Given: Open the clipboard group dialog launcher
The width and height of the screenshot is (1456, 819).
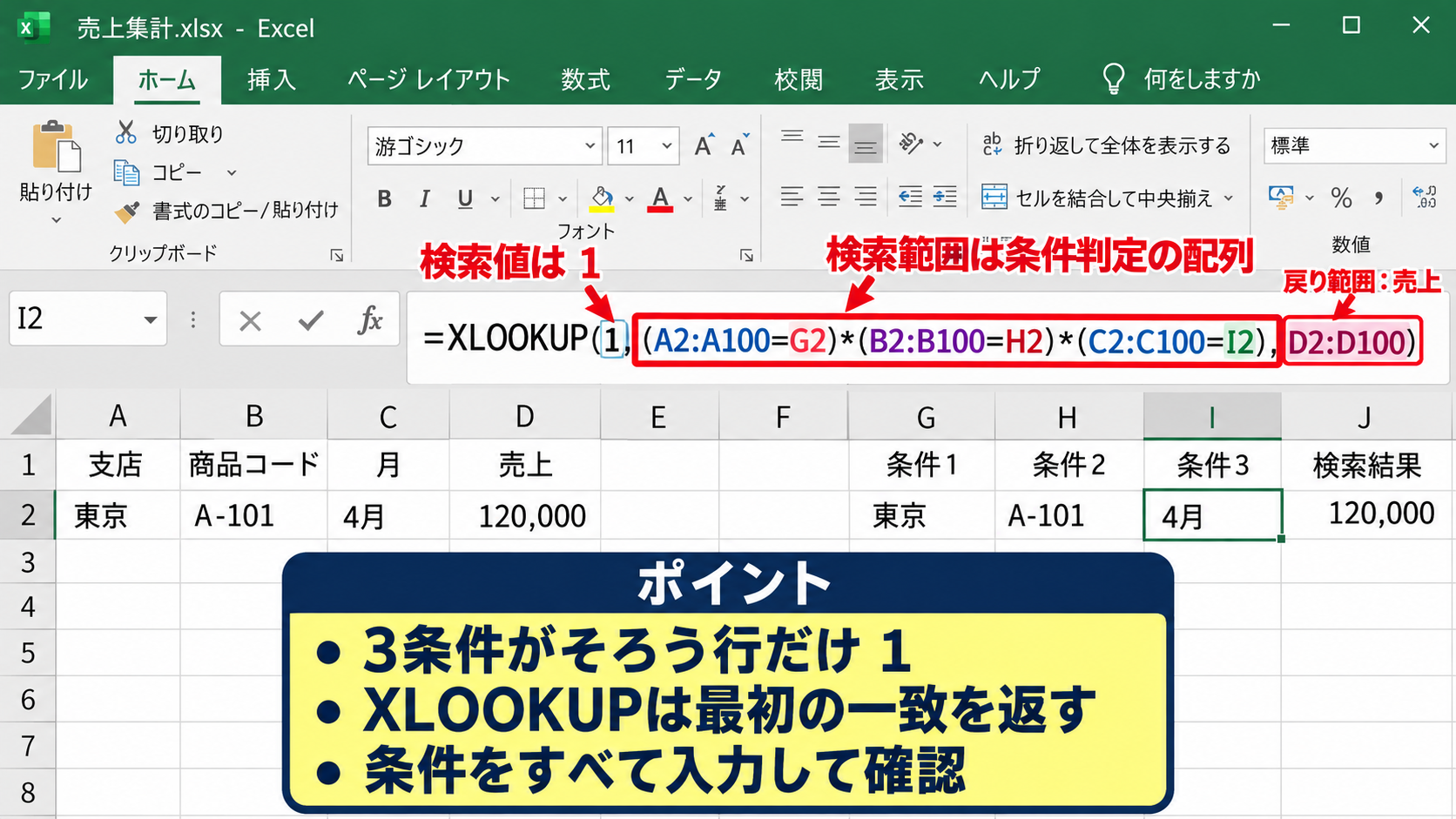Looking at the screenshot, I should tap(337, 255).
